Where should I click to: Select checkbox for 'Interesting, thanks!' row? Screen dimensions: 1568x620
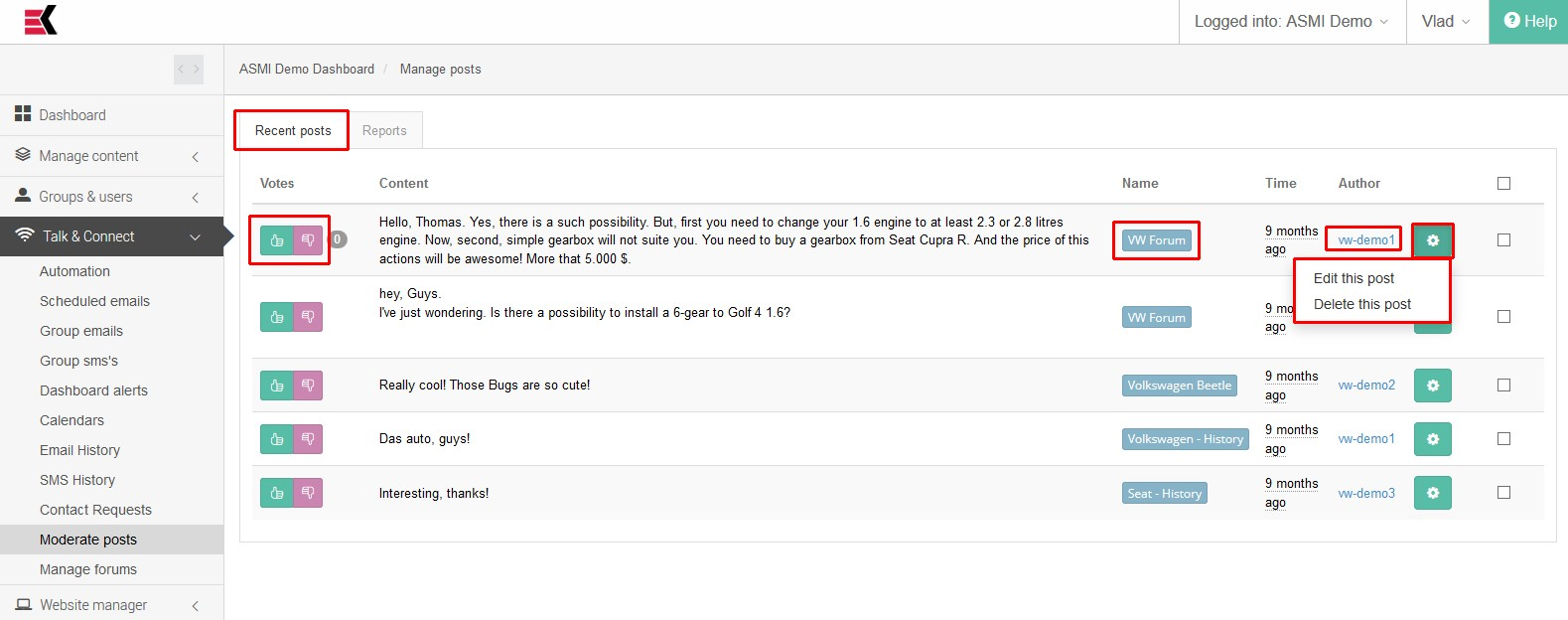[1503, 492]
